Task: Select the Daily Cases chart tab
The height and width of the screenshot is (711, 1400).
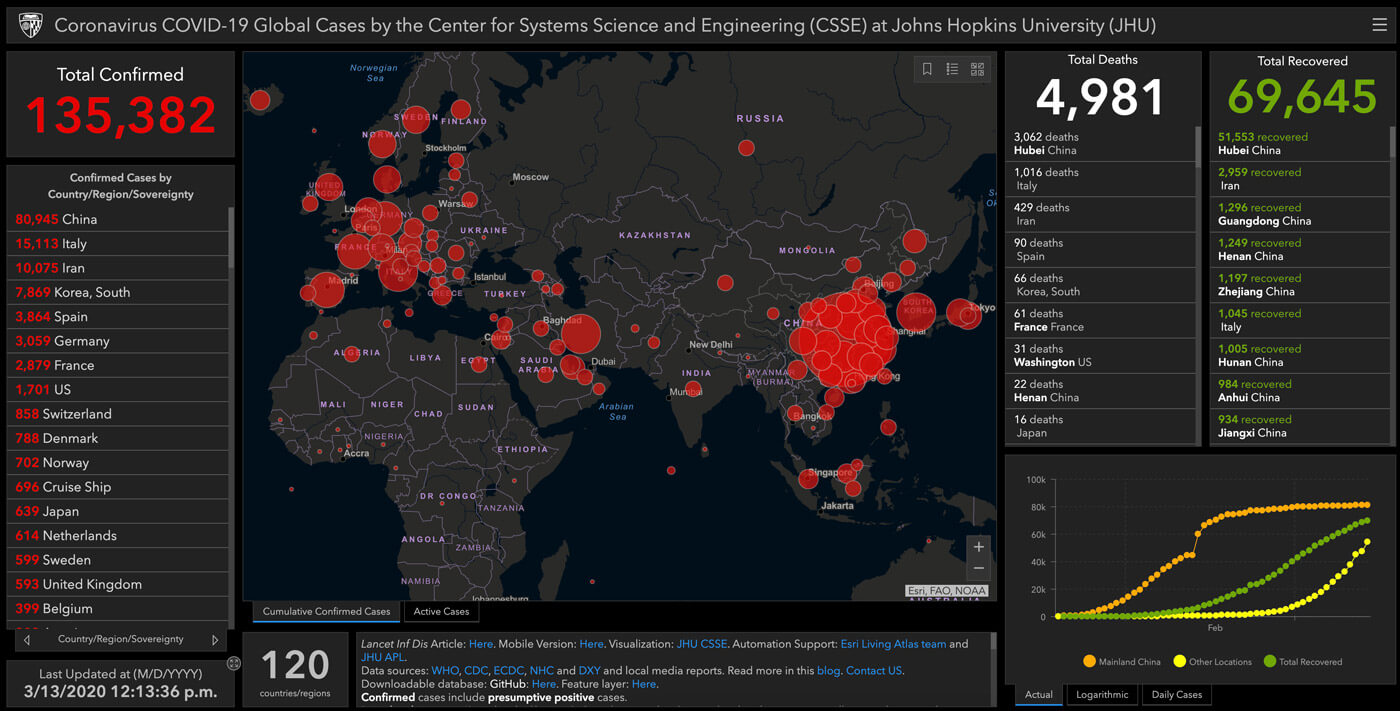Action: [1176, 694]
